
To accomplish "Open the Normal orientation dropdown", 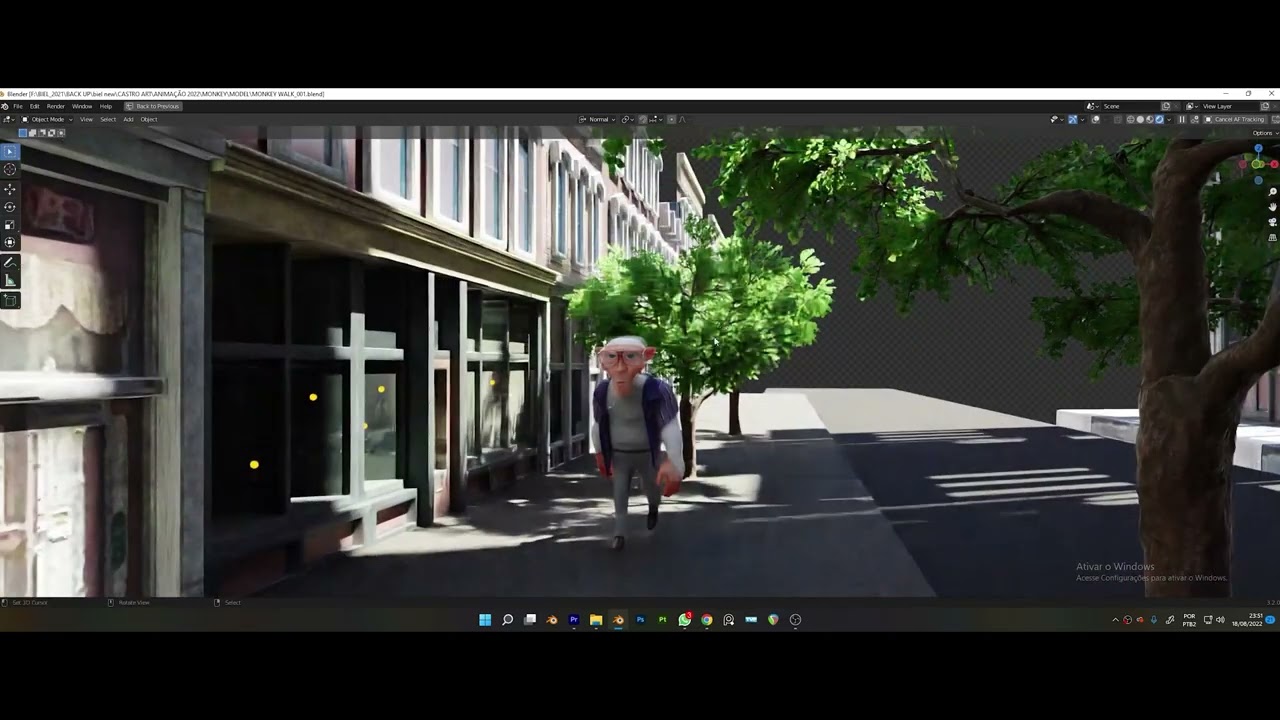I will click(x=597, y=119).
